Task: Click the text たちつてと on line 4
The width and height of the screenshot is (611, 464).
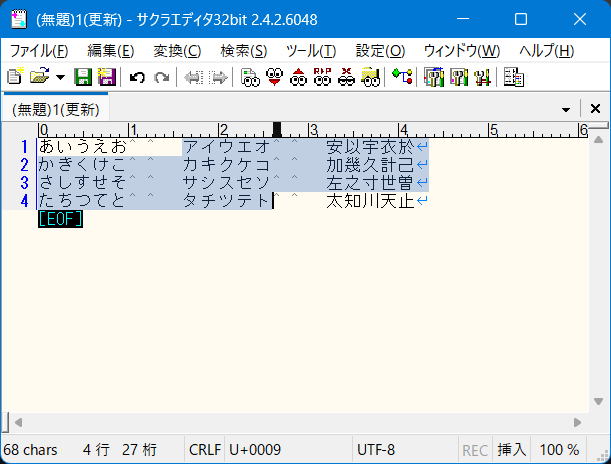Action: point(83,201)
